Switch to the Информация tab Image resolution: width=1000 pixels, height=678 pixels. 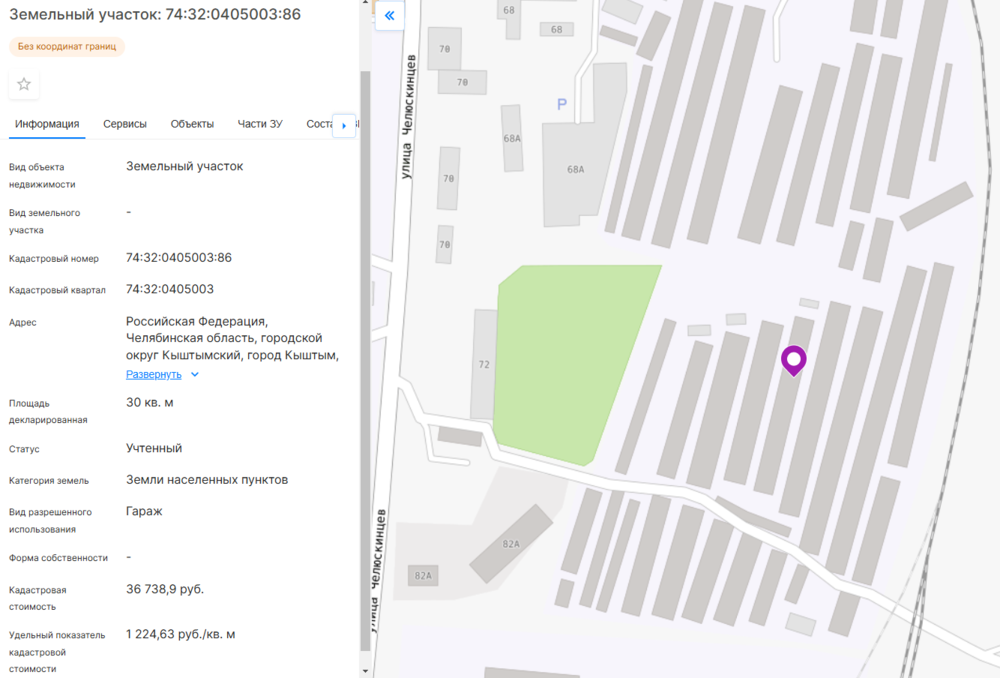point(47,124)
